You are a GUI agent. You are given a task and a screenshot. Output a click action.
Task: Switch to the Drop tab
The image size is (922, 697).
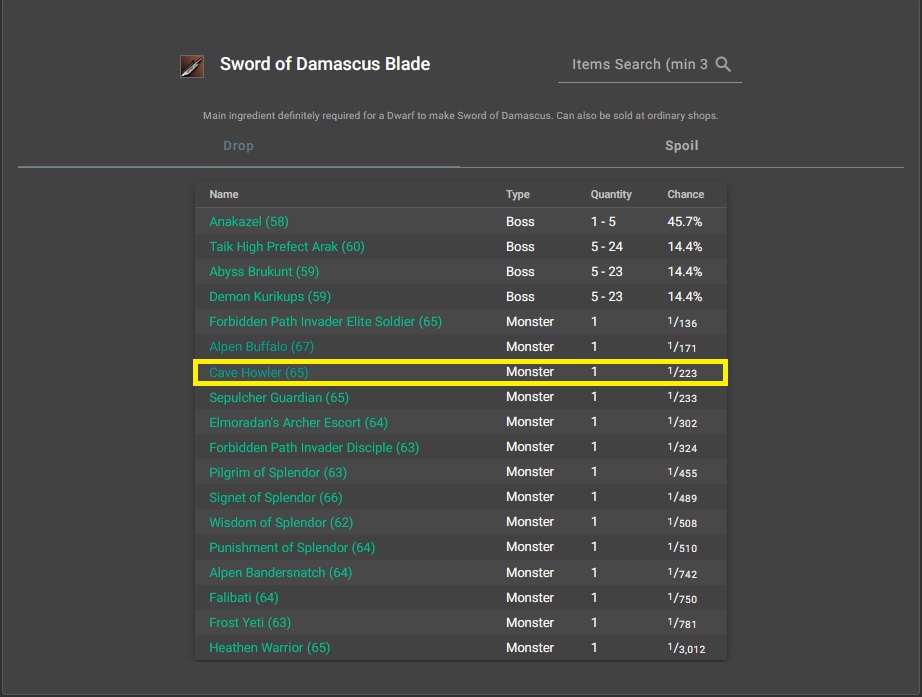(238, 146)
